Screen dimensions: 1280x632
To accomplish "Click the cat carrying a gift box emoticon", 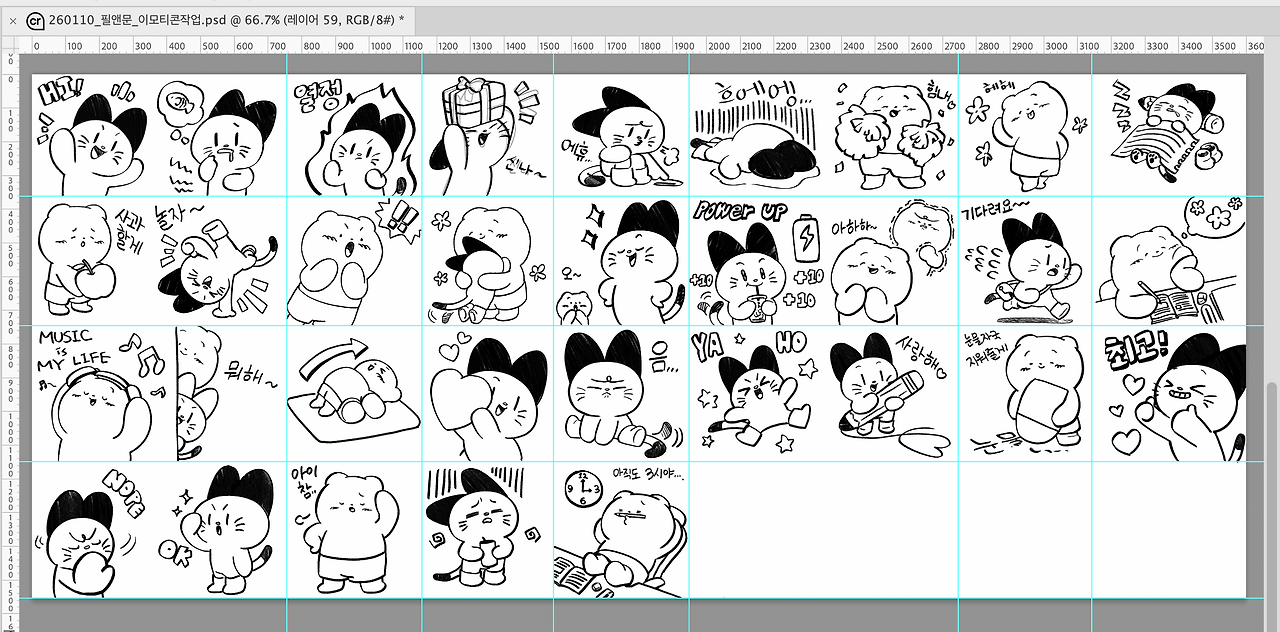I will coord(487,136).
